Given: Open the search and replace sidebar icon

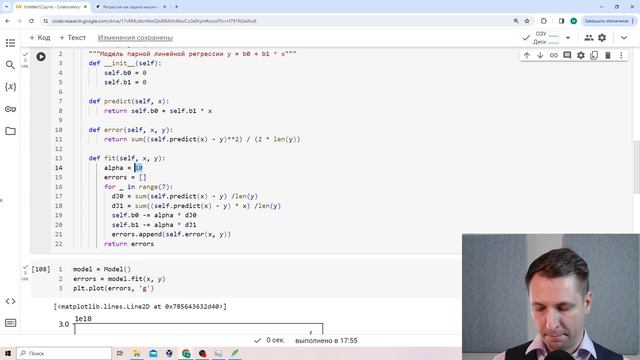Looking at the screenshot, I should (x=10, y=65).
